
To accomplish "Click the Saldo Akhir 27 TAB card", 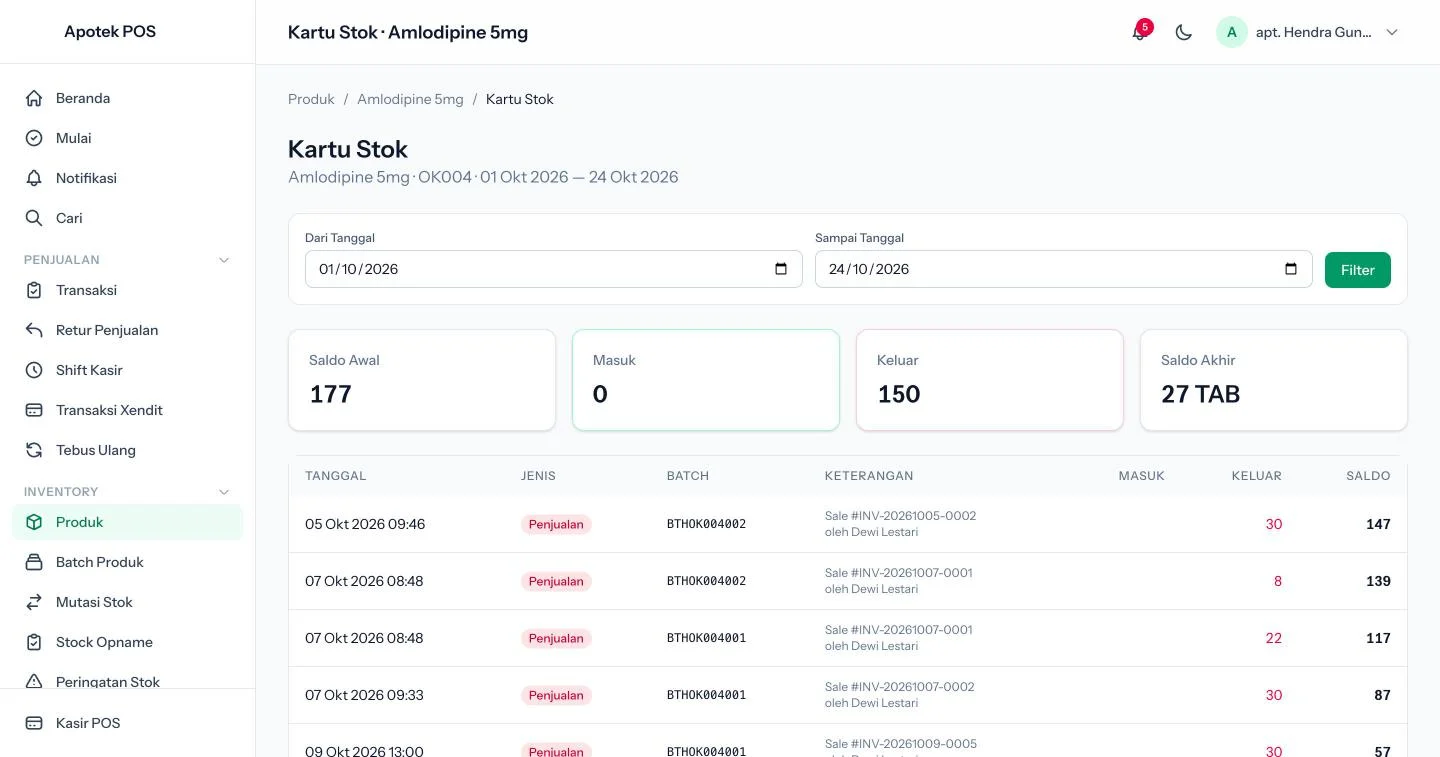I will pos(1274,380).
